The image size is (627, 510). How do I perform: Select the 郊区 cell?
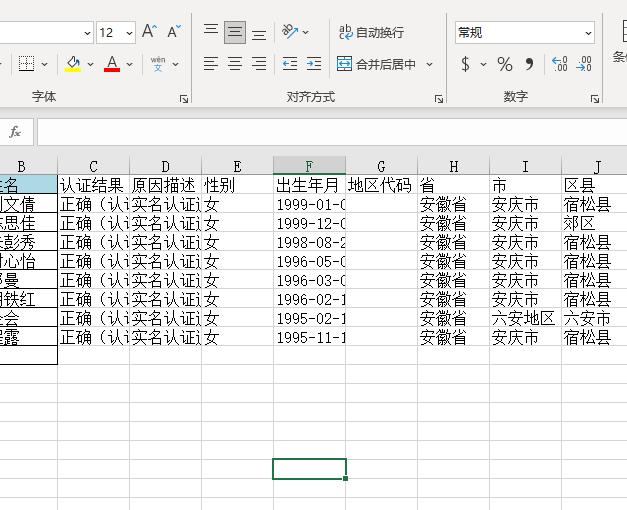coord(594,223)
